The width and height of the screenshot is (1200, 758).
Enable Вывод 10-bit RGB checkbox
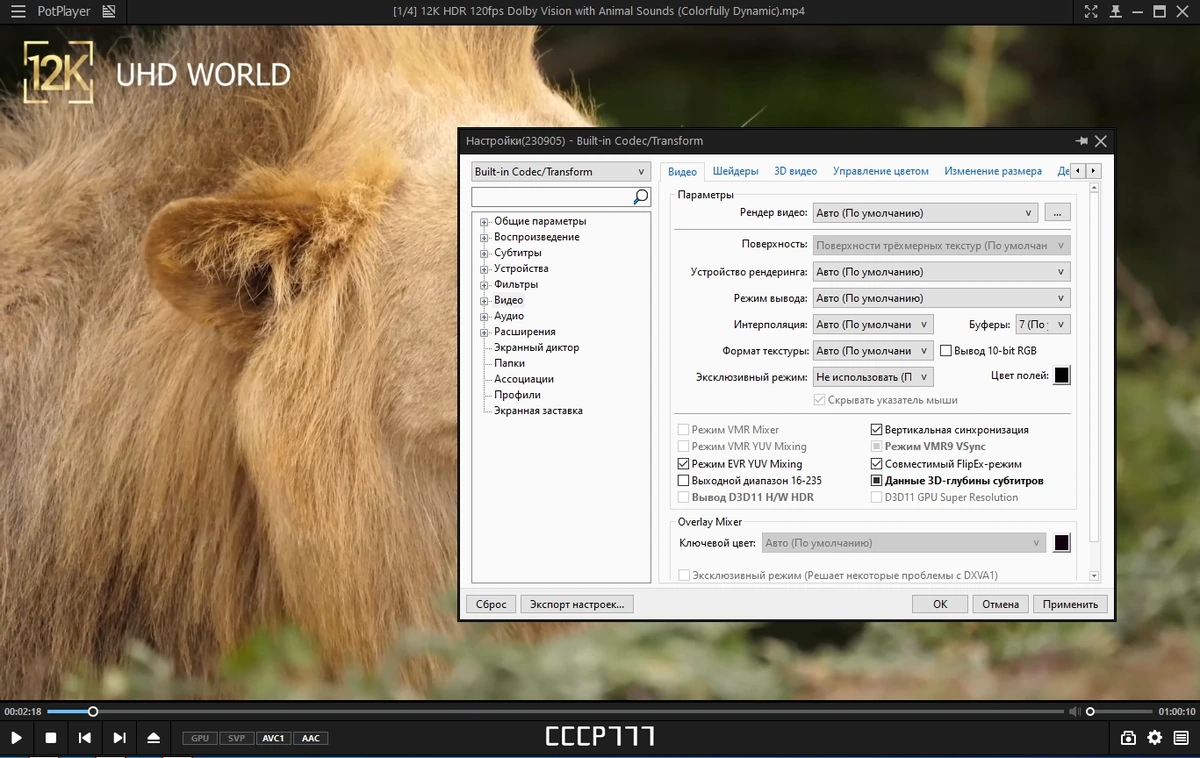[946, 351]
